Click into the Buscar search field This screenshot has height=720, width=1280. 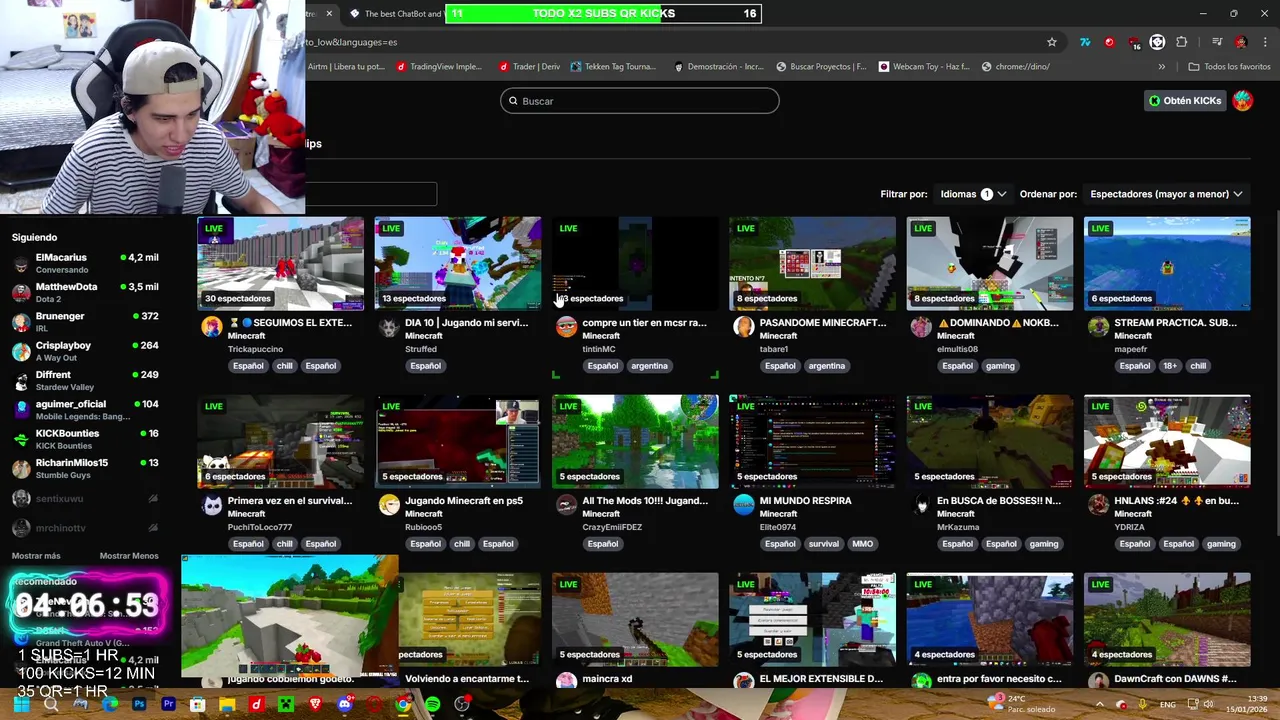point(640,101)
